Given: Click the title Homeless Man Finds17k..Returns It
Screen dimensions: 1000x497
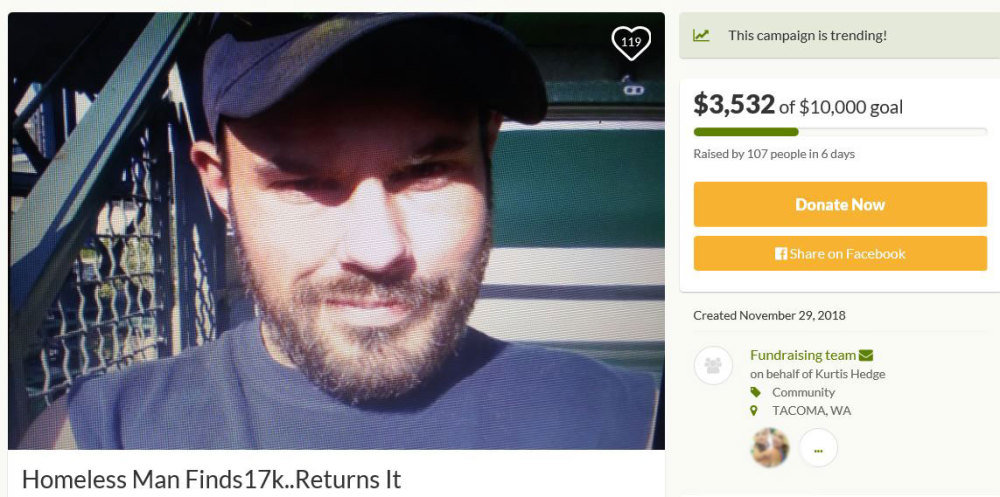Looking at the screenshot, I should (x=211, y=479).
